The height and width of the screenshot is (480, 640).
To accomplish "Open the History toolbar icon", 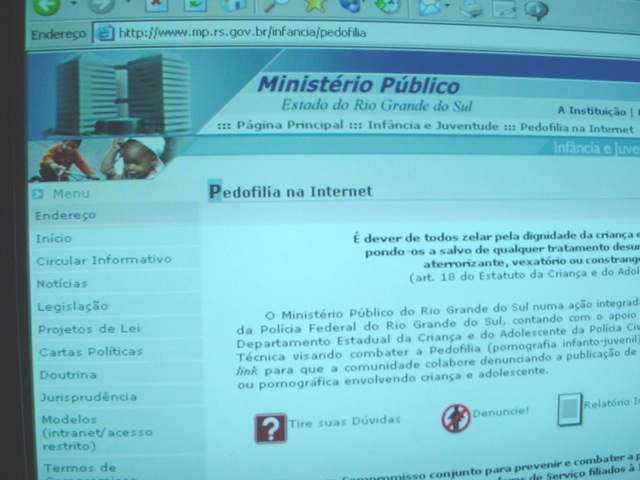I will point(387,5).
